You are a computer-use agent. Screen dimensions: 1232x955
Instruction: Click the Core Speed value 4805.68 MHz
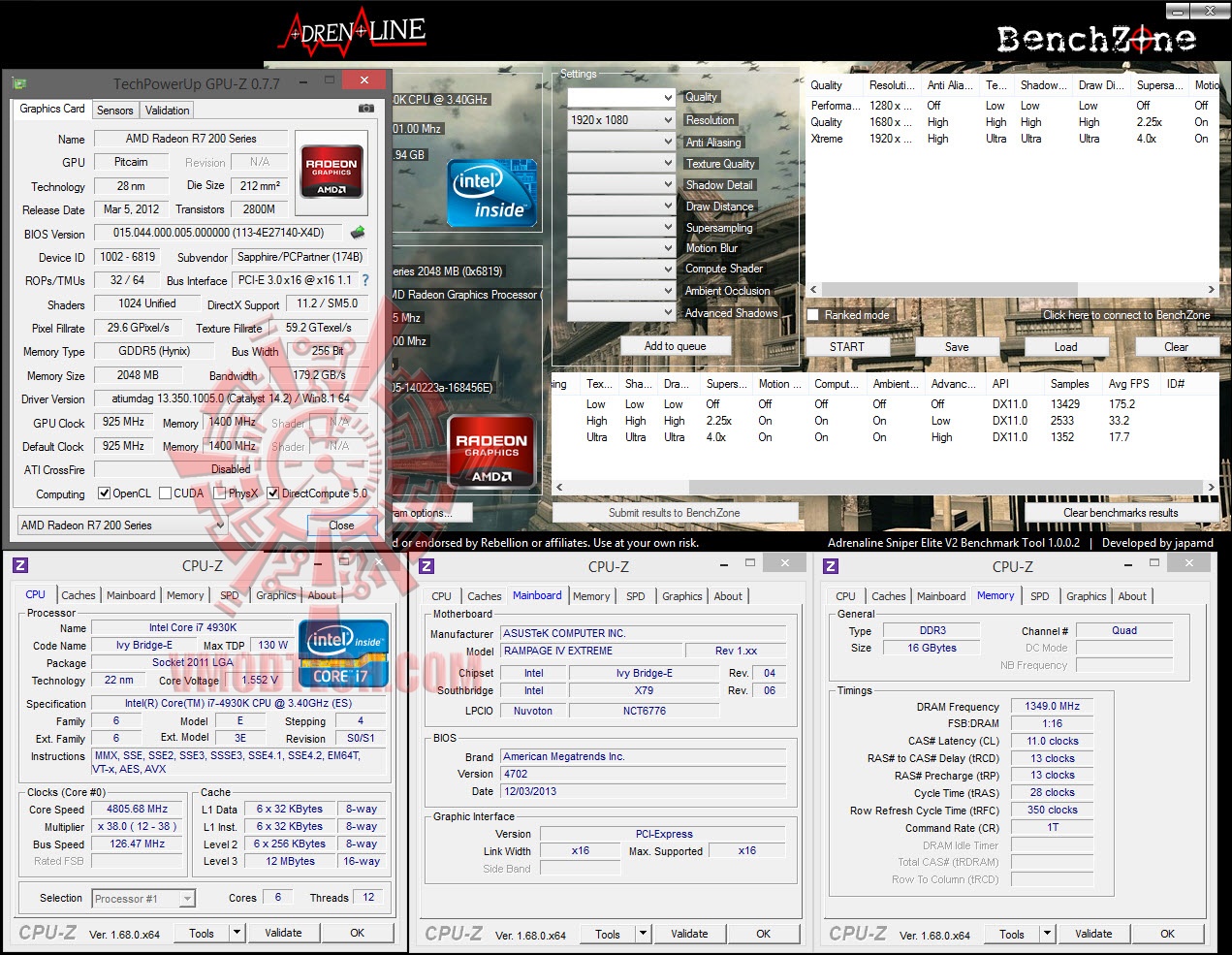pyautogui.click(x=137, y=810)
